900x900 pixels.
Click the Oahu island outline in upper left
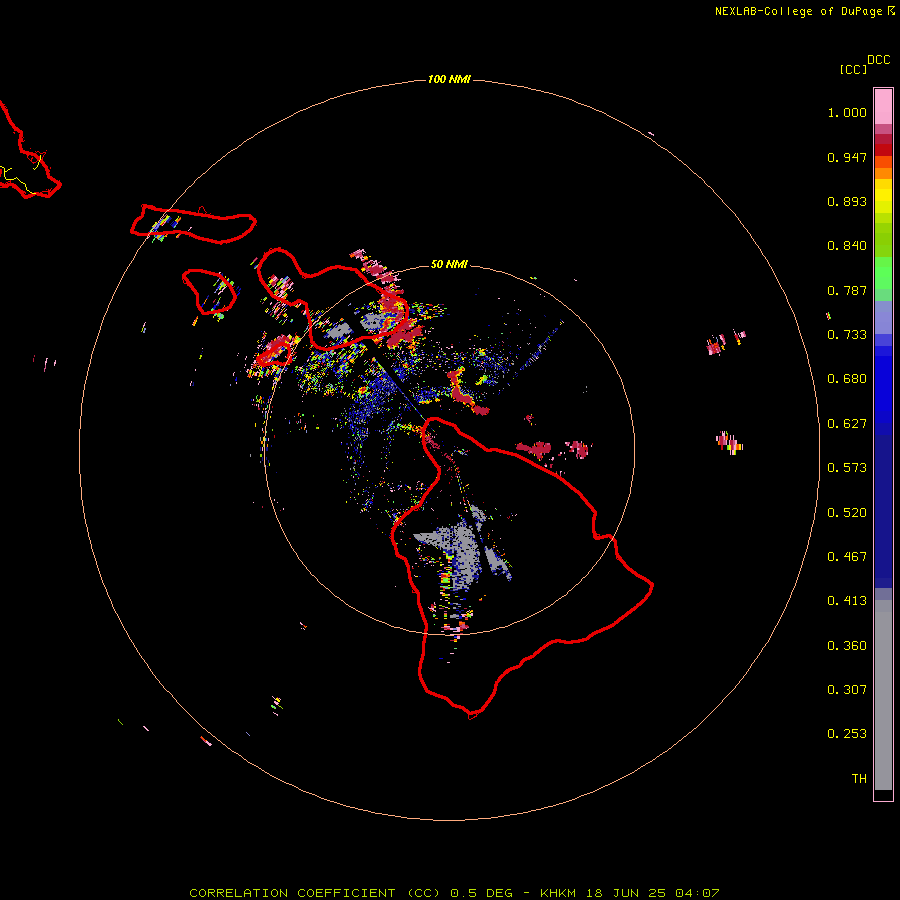tap(29, 150)
